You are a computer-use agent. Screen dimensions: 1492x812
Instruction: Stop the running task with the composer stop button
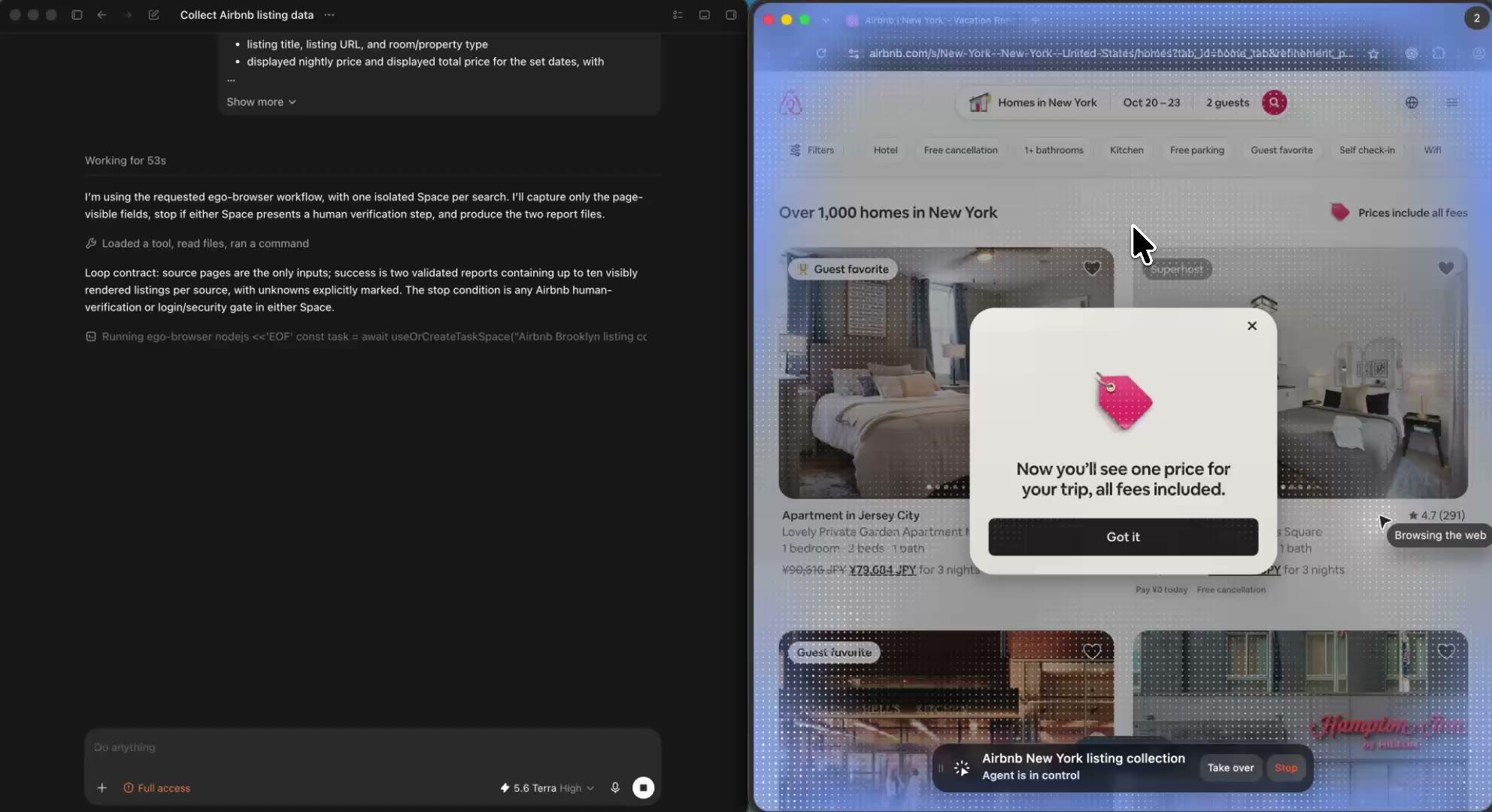643,788
